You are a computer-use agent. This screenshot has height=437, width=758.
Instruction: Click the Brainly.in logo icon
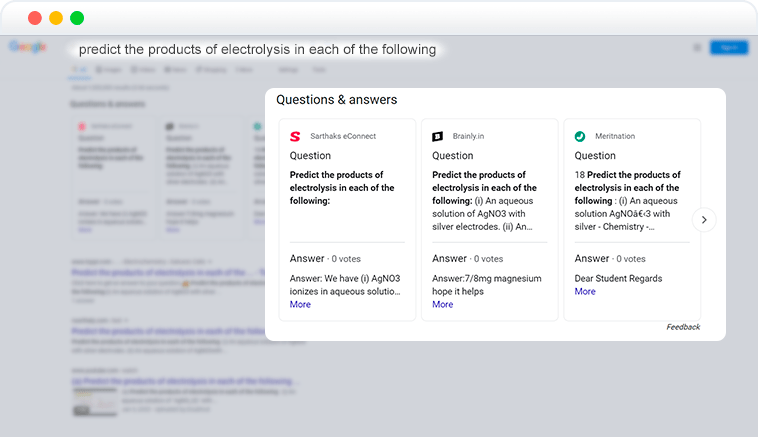437,136
